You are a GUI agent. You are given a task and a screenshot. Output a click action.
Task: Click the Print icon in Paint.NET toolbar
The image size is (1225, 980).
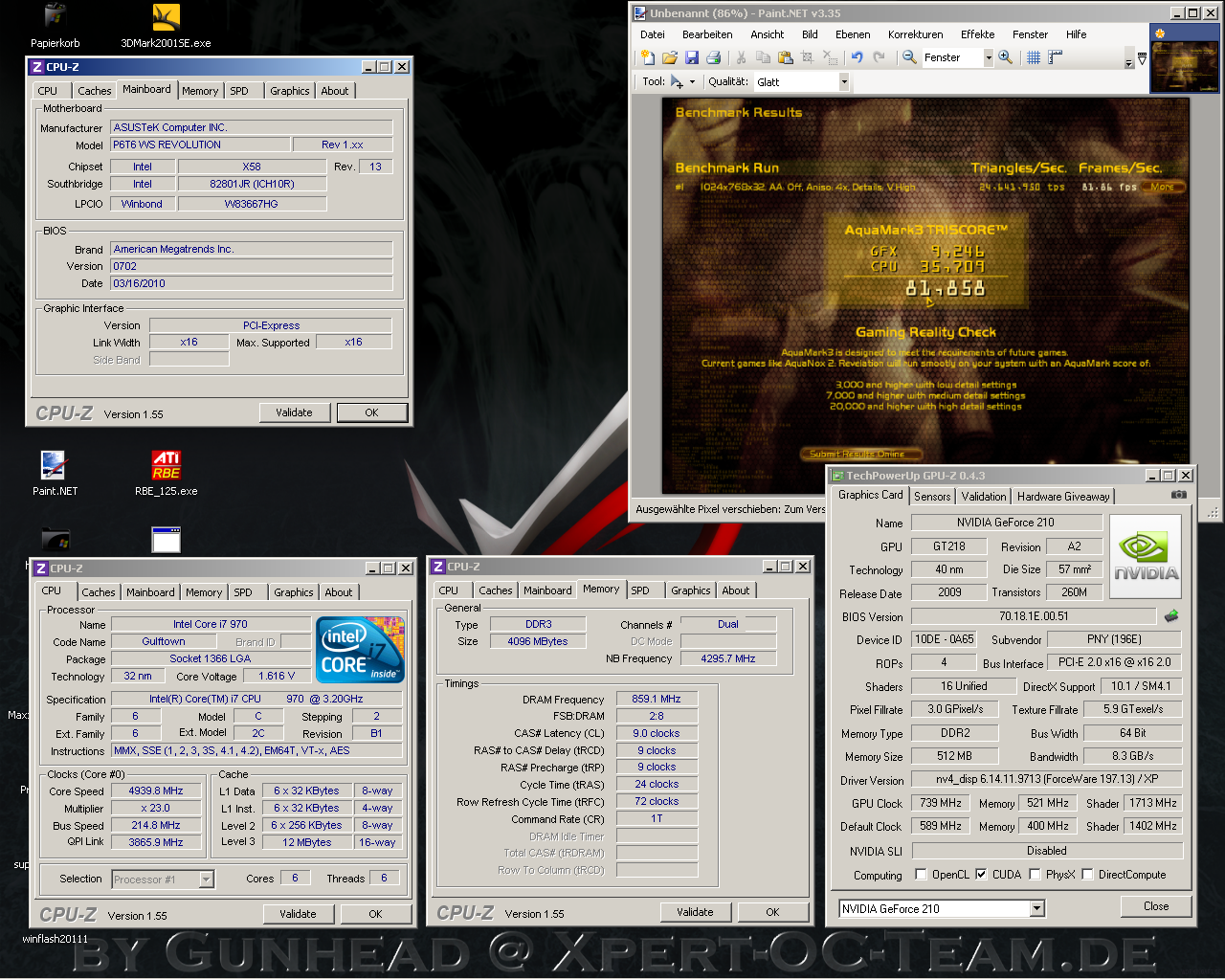pyautogui.click(x=713, y=58)
